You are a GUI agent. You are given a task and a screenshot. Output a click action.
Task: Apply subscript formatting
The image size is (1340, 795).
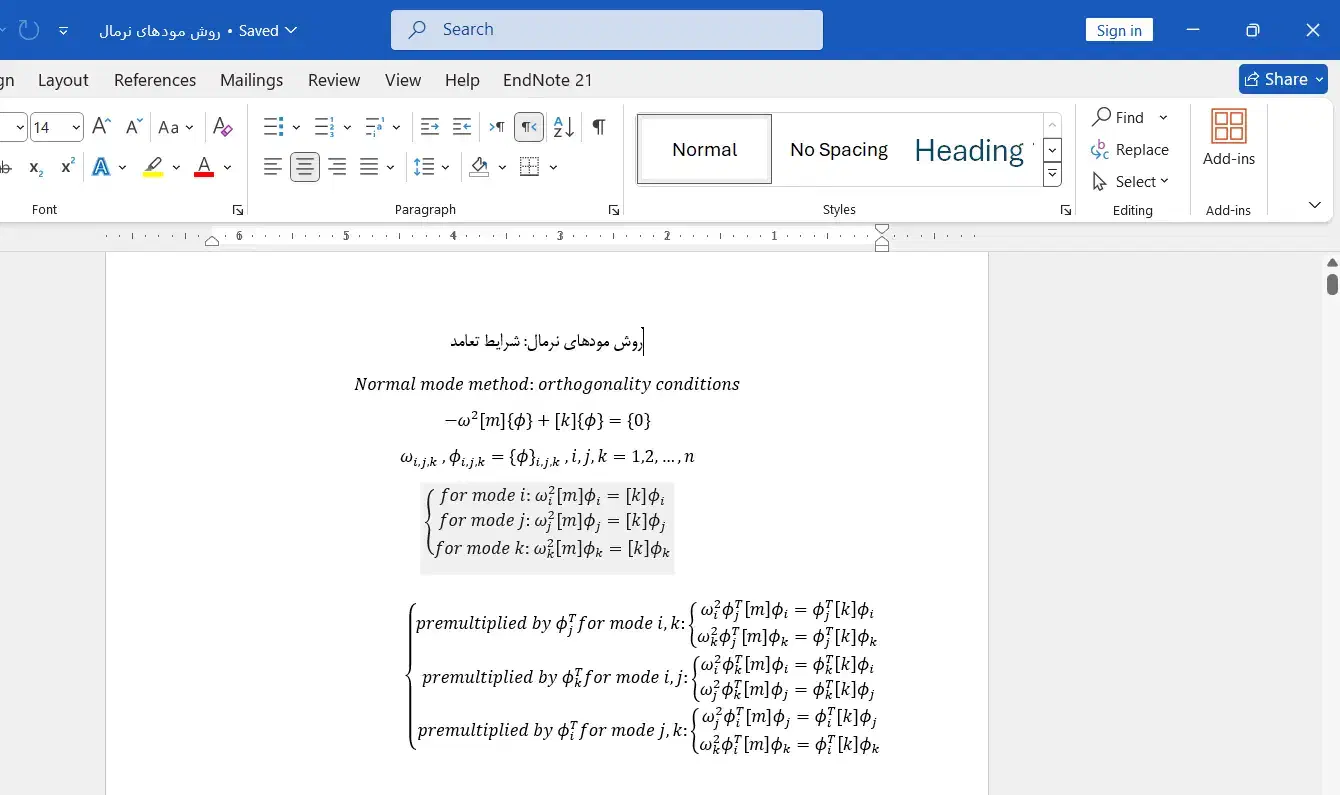[36, 167]
